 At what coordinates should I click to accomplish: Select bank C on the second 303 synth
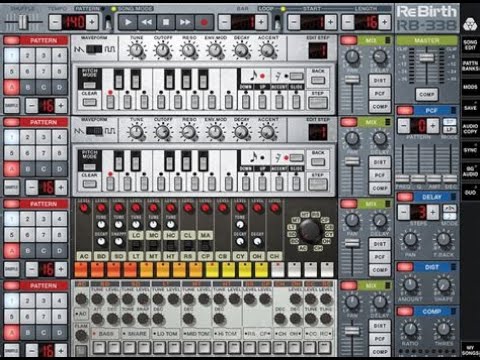pos(44,169)
